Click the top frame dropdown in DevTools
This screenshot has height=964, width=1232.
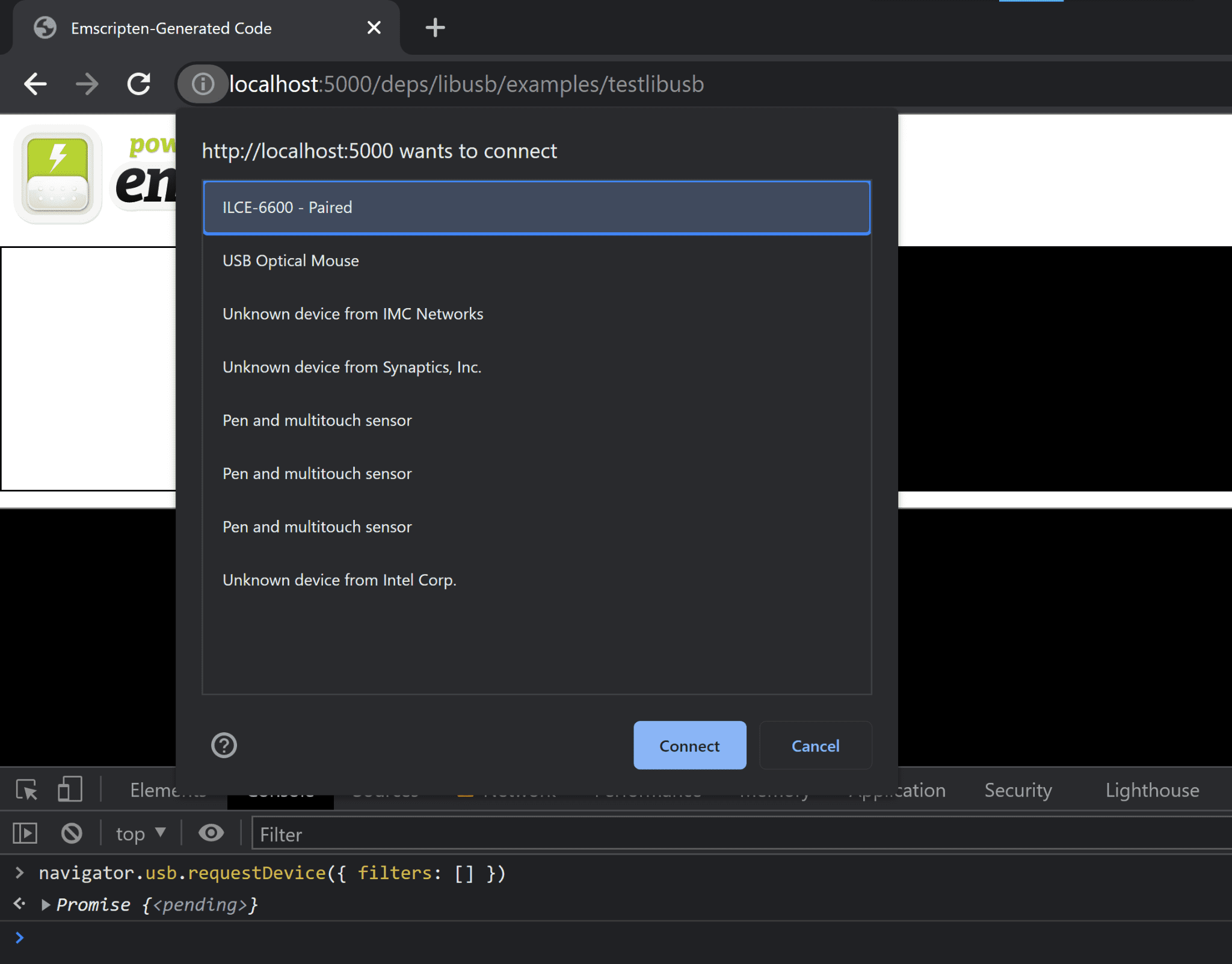[139, 834]
